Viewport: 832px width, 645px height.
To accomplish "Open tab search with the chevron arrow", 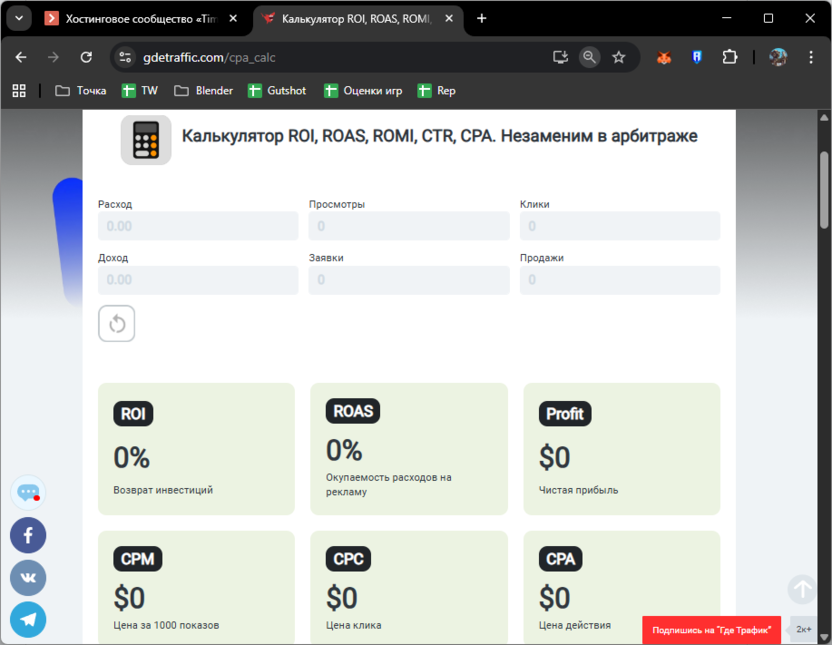I will point(18,18).
